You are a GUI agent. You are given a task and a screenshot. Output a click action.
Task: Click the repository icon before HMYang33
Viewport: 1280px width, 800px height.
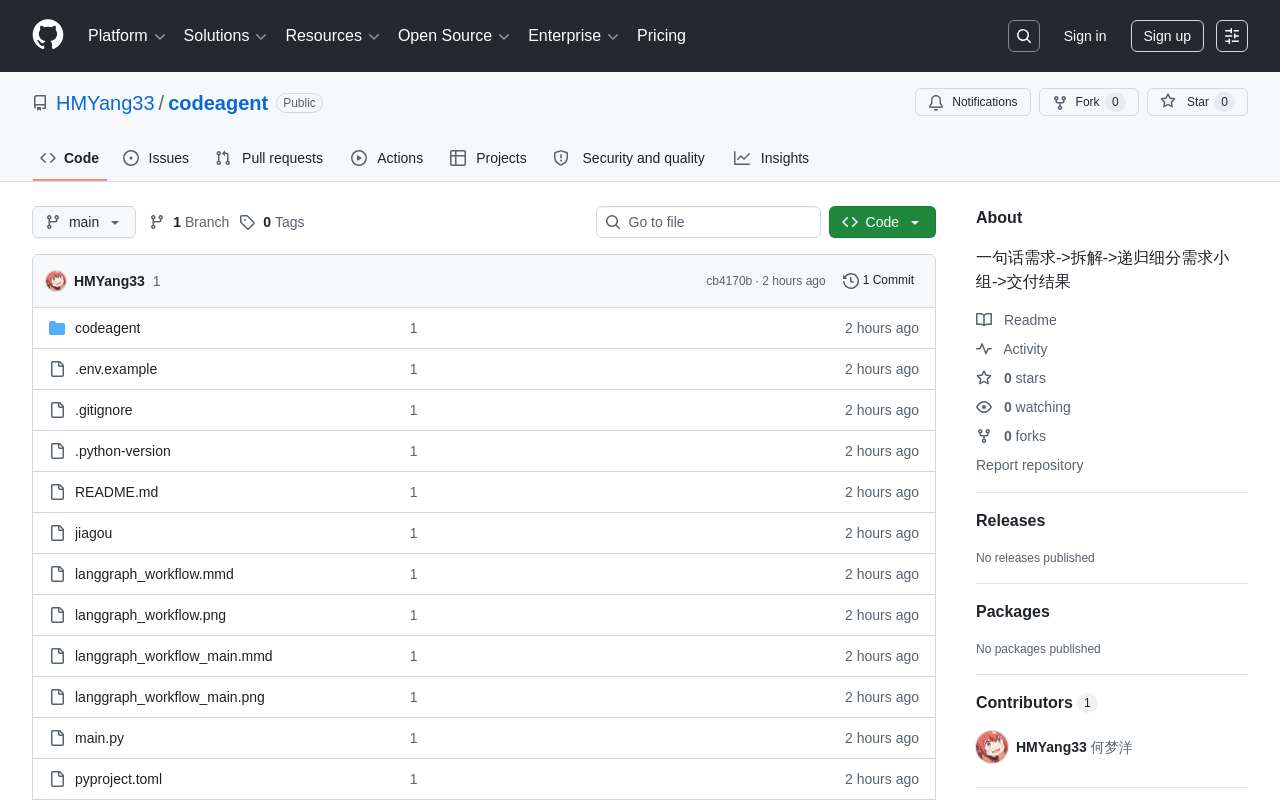tap(40, 103)
